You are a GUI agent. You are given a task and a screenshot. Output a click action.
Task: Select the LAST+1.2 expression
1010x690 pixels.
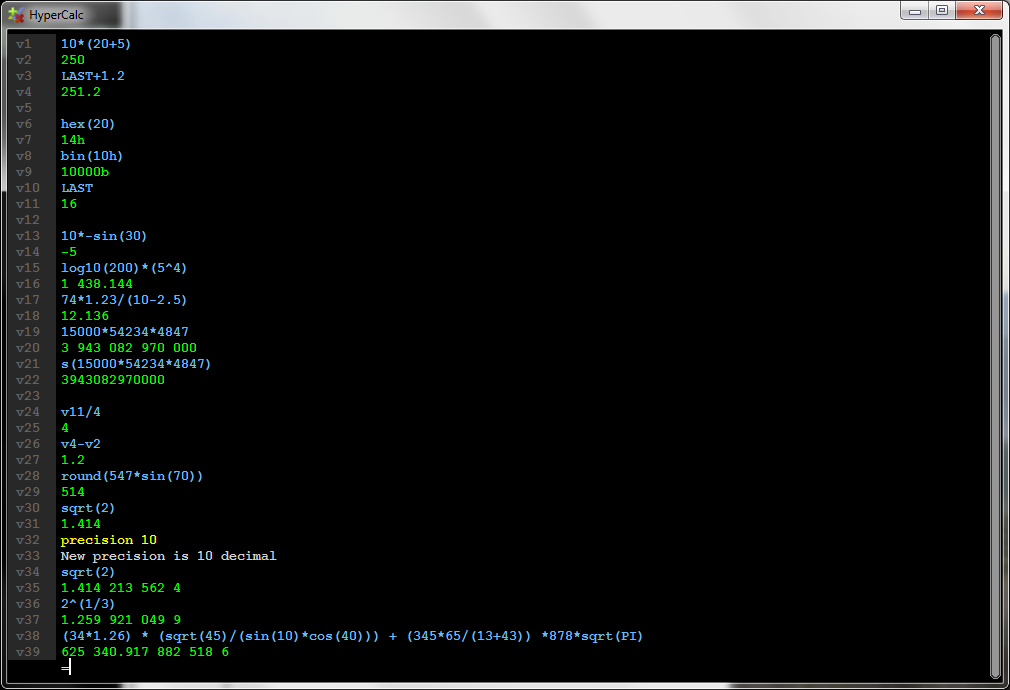tap(93, 76)
